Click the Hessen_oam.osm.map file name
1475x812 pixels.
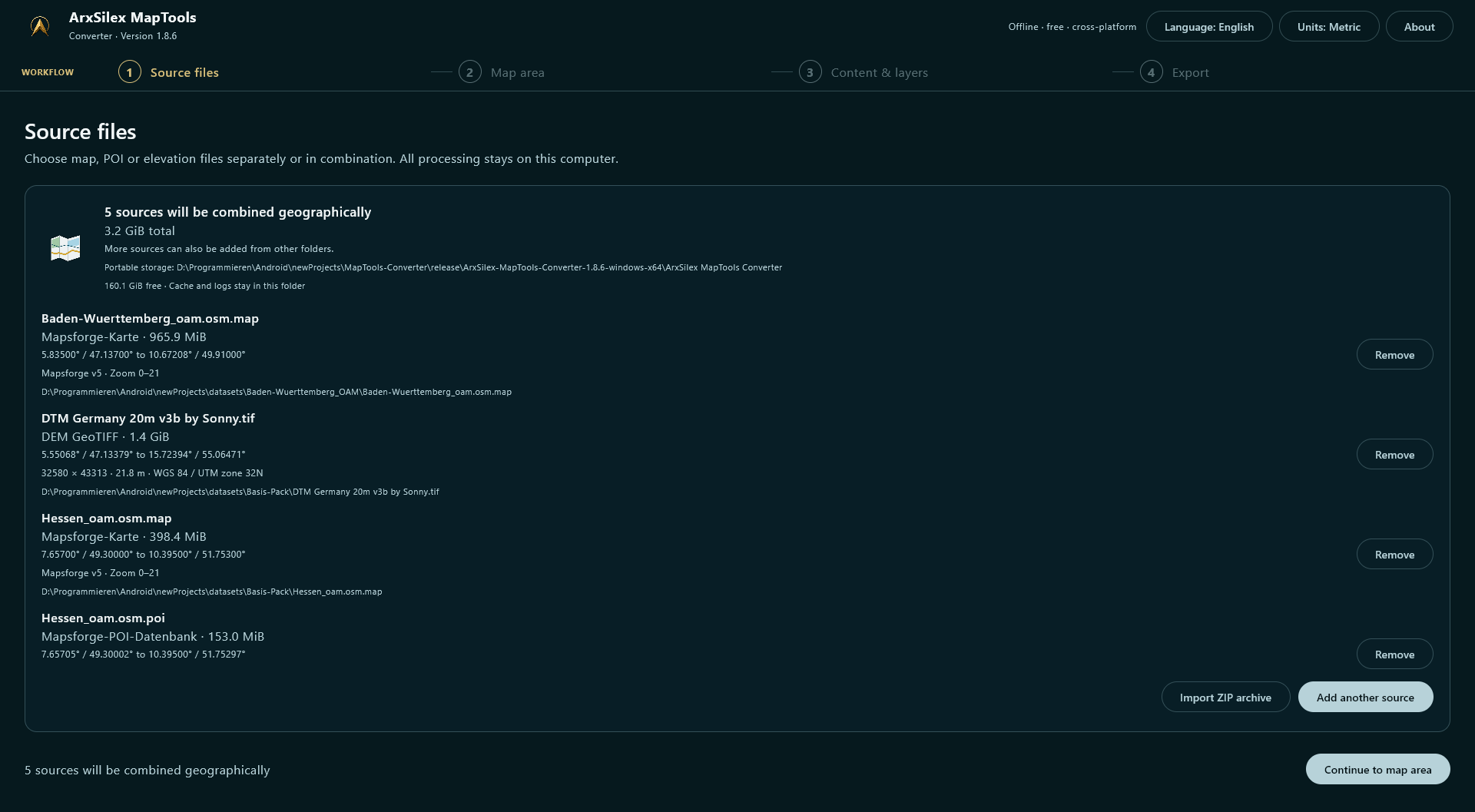point(107,519)
